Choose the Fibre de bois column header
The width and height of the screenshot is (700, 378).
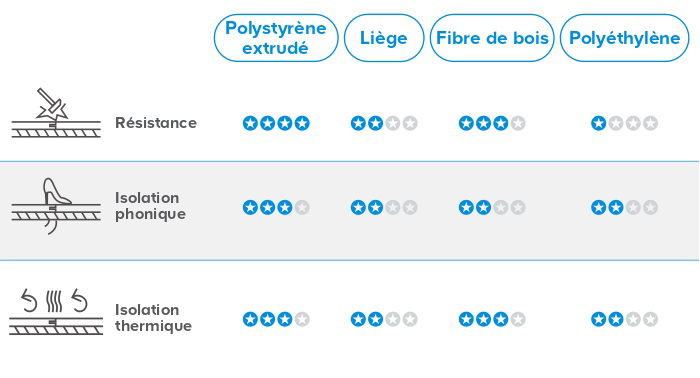click(x=492, y=38)
